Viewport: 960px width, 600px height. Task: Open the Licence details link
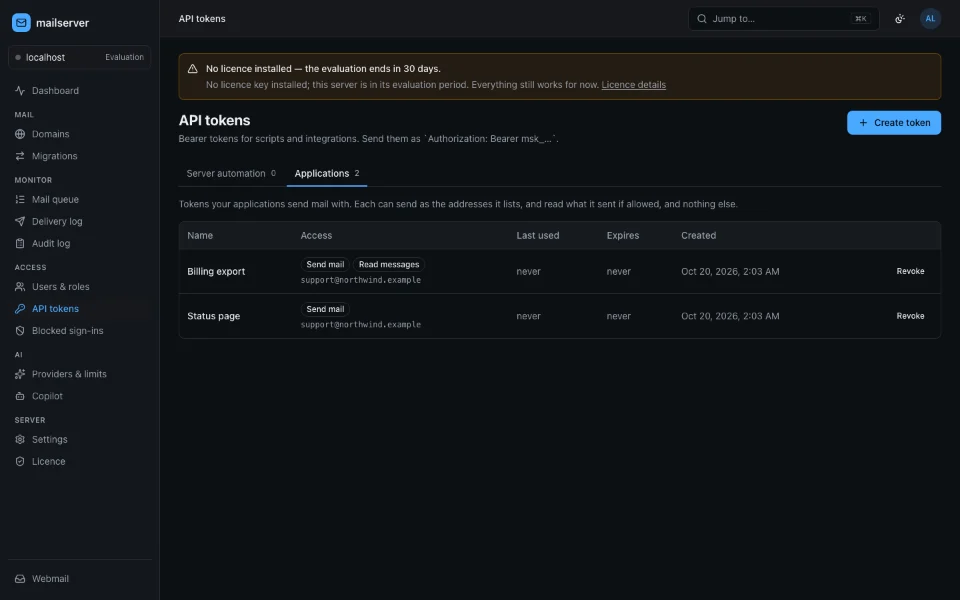click(x=633, y=84)
